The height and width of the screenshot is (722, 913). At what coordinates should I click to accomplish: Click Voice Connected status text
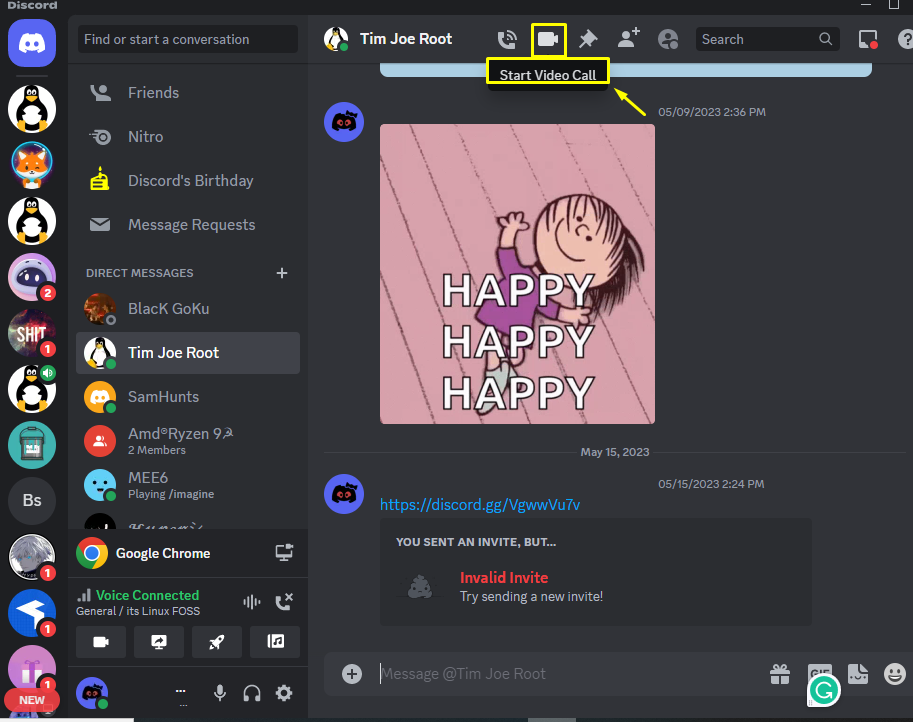pyautogui.click(x=147, y=595)
